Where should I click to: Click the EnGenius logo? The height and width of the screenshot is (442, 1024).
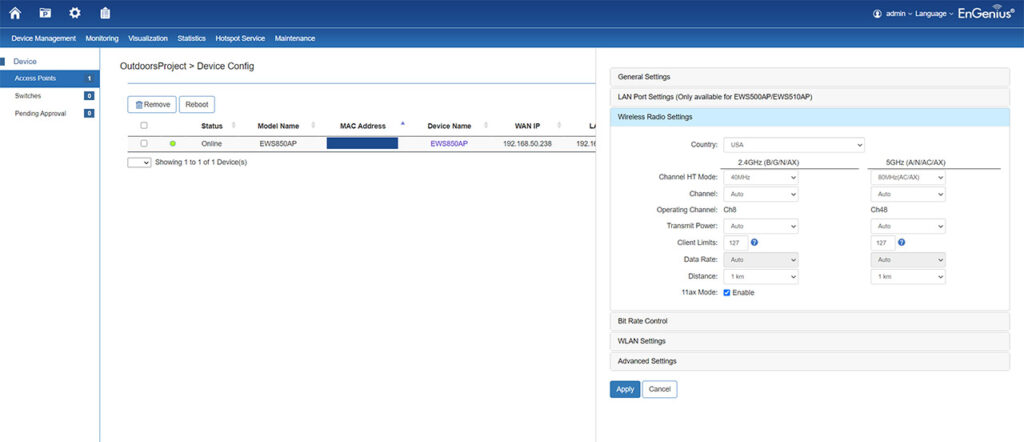click(986, 12)
